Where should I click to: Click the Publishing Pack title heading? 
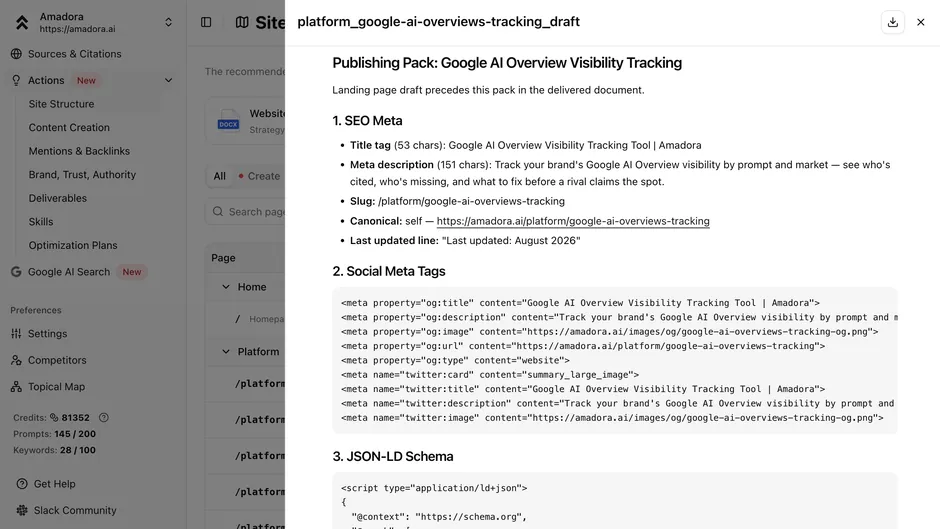tap(507, 63)
